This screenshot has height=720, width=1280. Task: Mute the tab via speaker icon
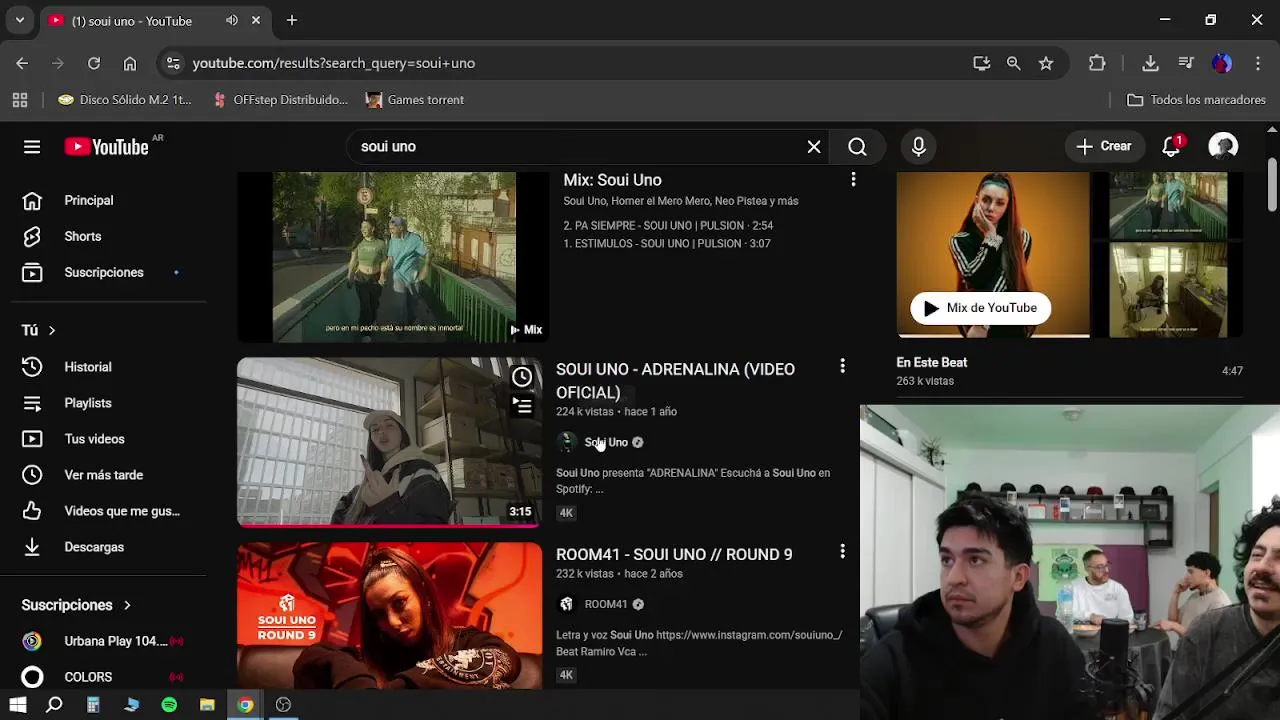pyautogui.click(x=232, y=20)
